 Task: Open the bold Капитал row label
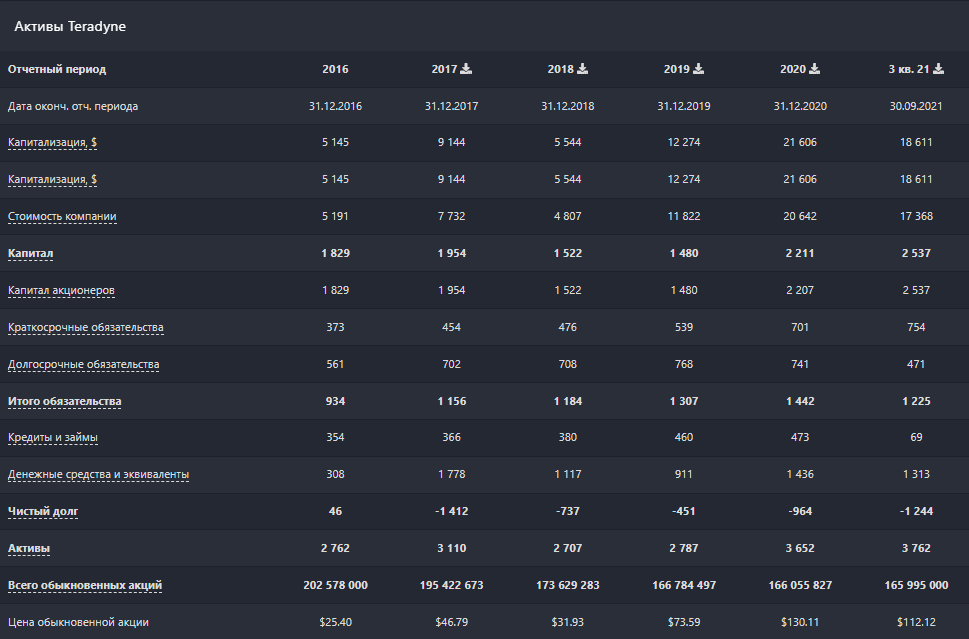pos(30,253)
